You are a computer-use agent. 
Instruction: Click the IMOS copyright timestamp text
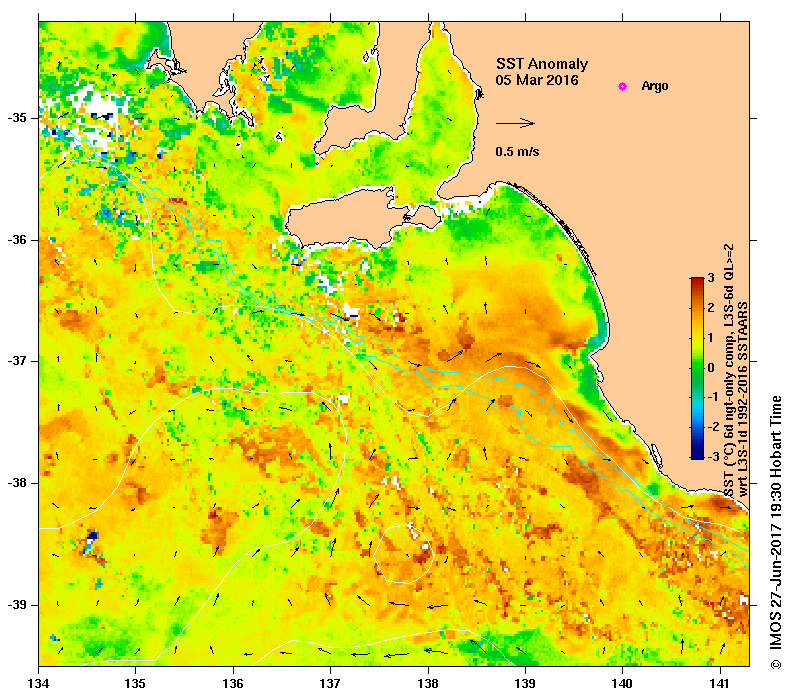tap(775, 533)
